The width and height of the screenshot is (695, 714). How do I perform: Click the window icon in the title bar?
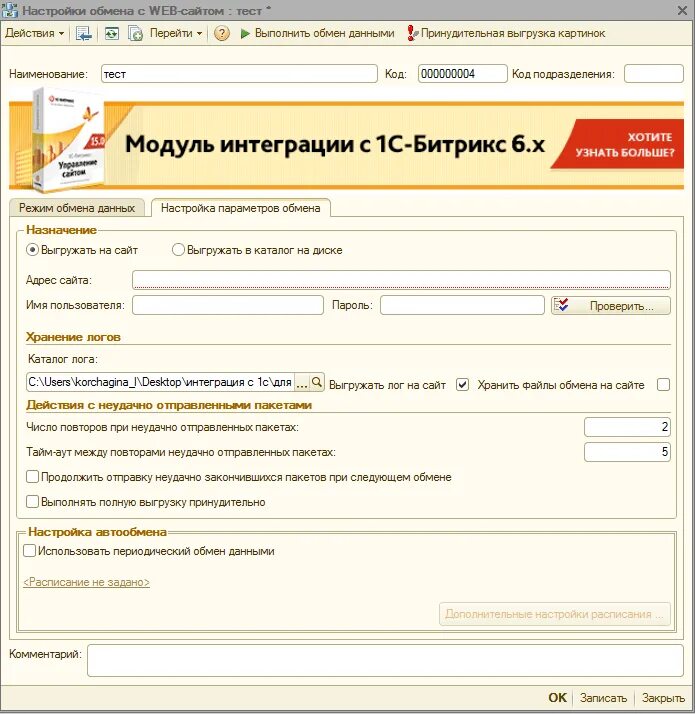10,10
